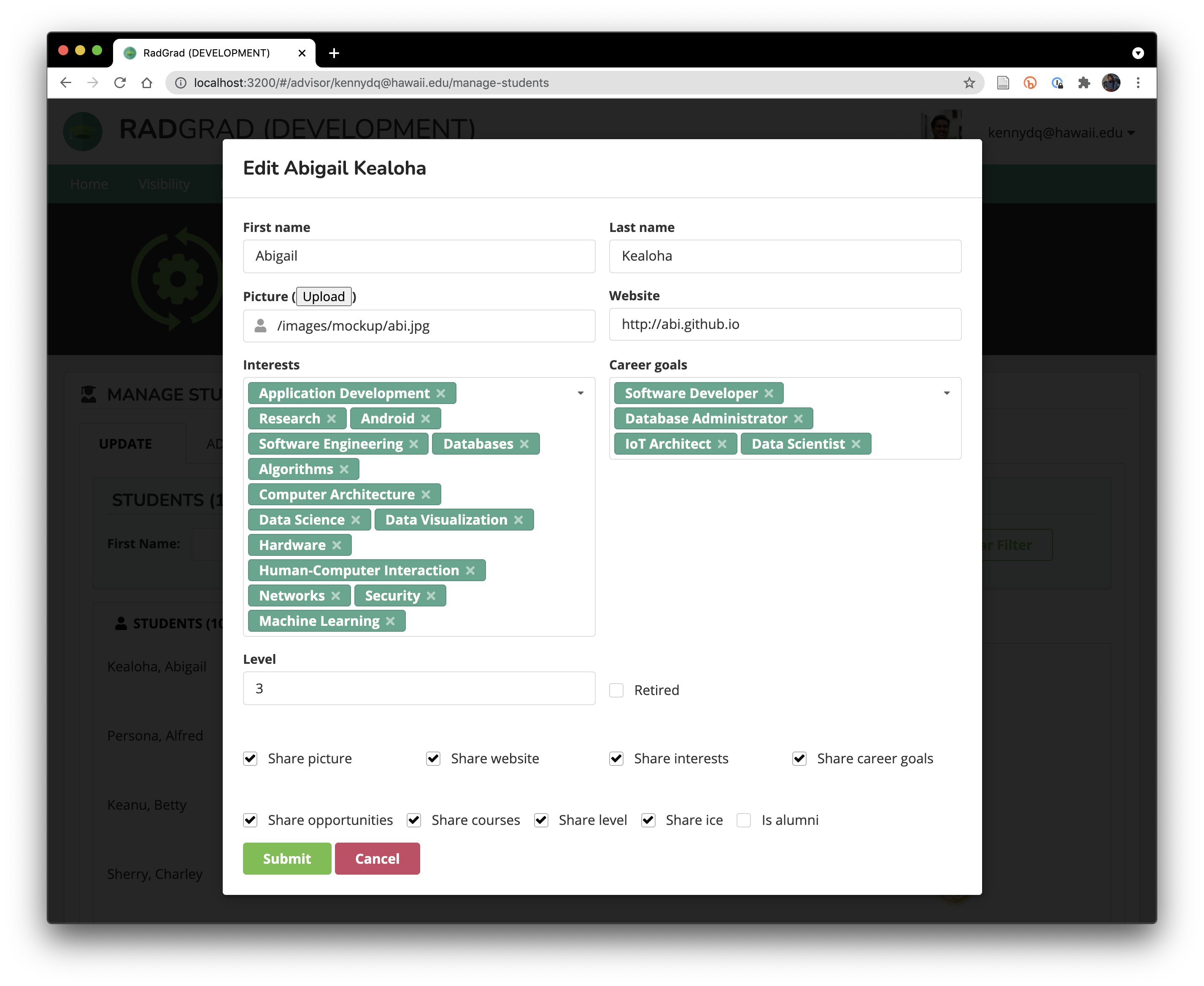Click the browser address bar URL
Image resolution: width=1204 pixels, height=986 pixels.
point(372,83)
